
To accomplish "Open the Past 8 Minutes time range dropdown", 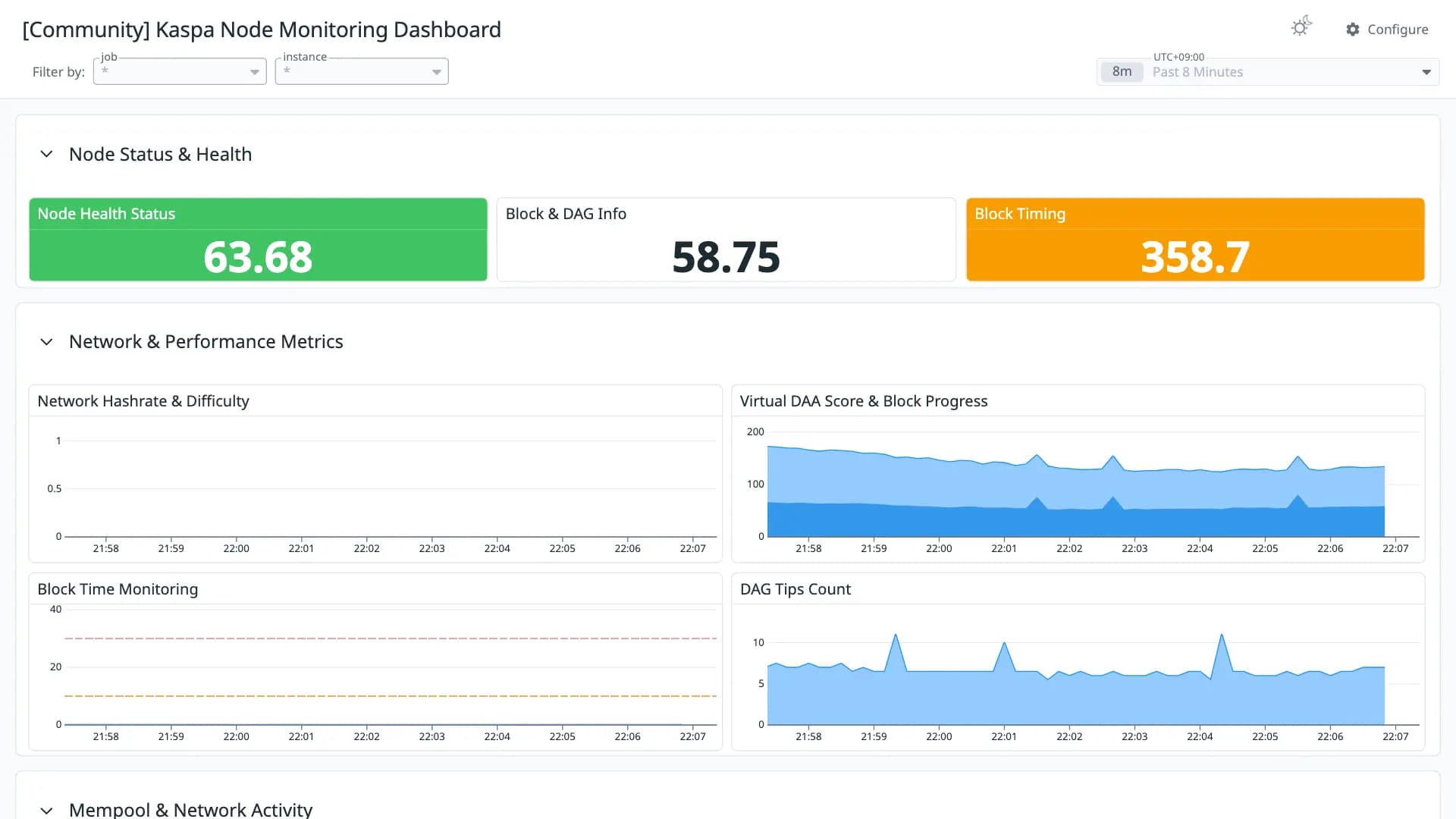I will coord(1268,72).
